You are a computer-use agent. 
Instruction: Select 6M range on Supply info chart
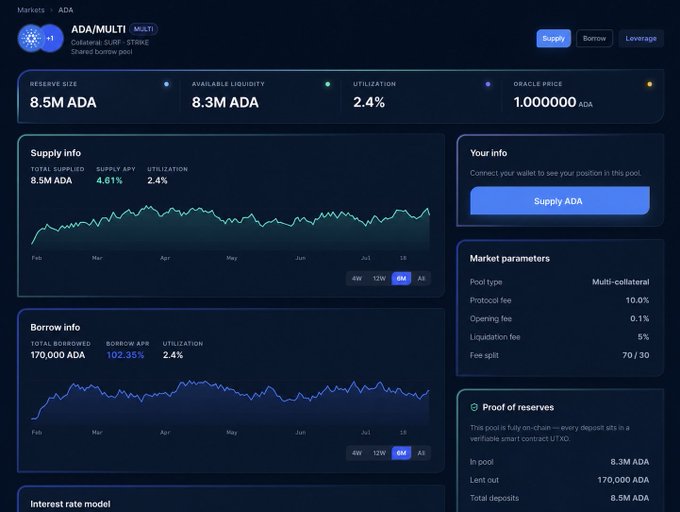(401, 278)
